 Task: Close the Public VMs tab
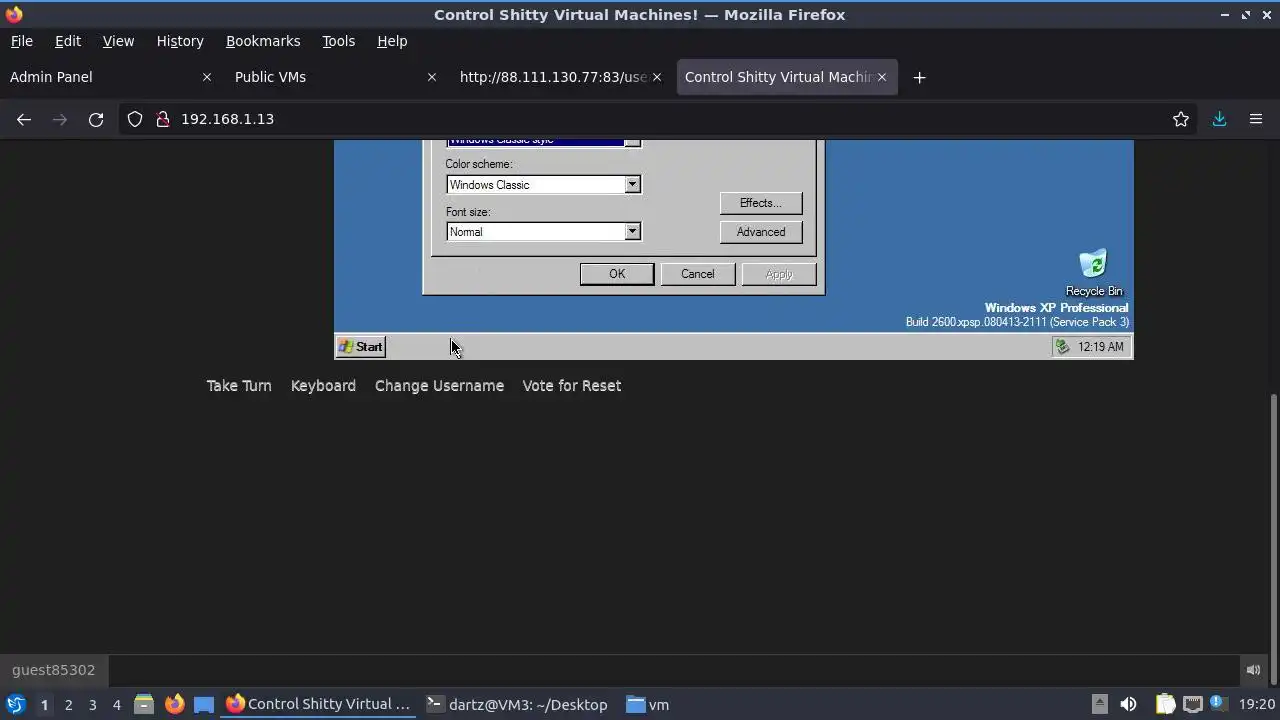[432, 77]
